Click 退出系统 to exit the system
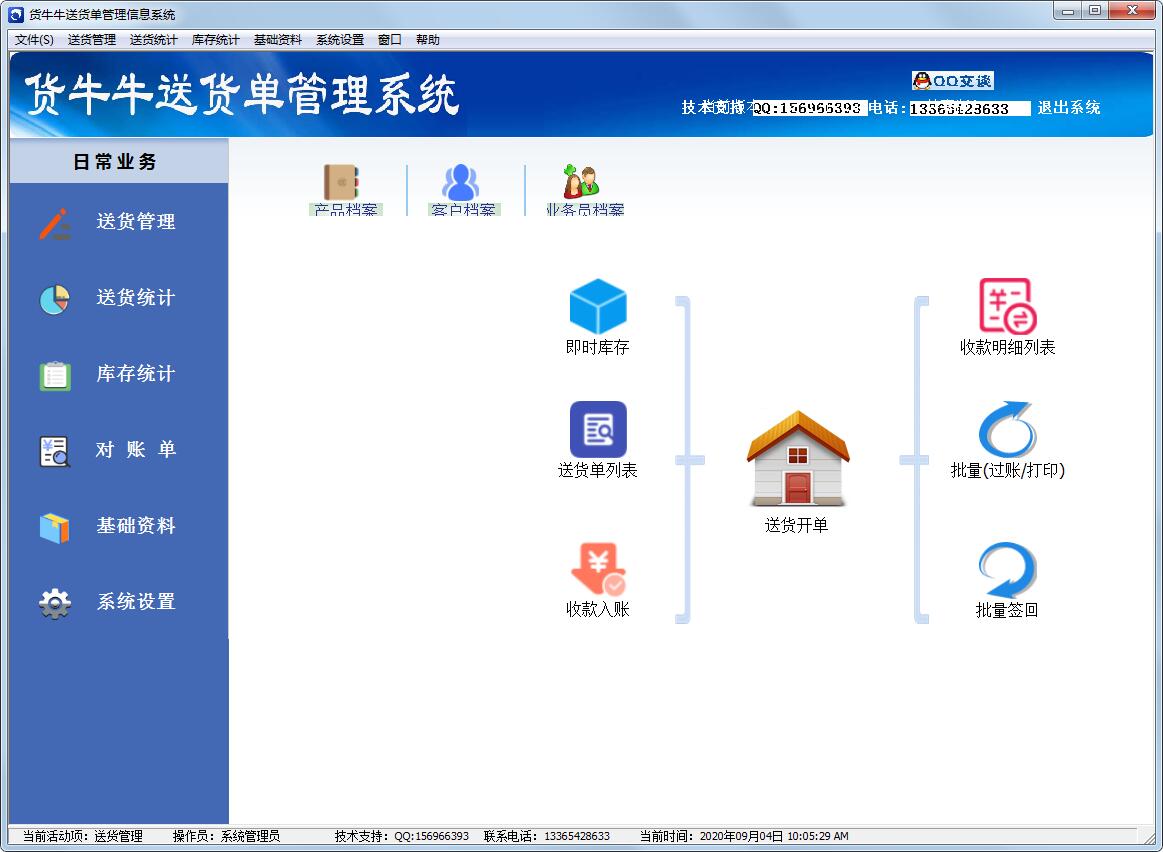This screenshot has height=852, width=1163. tap(1068, 108)
